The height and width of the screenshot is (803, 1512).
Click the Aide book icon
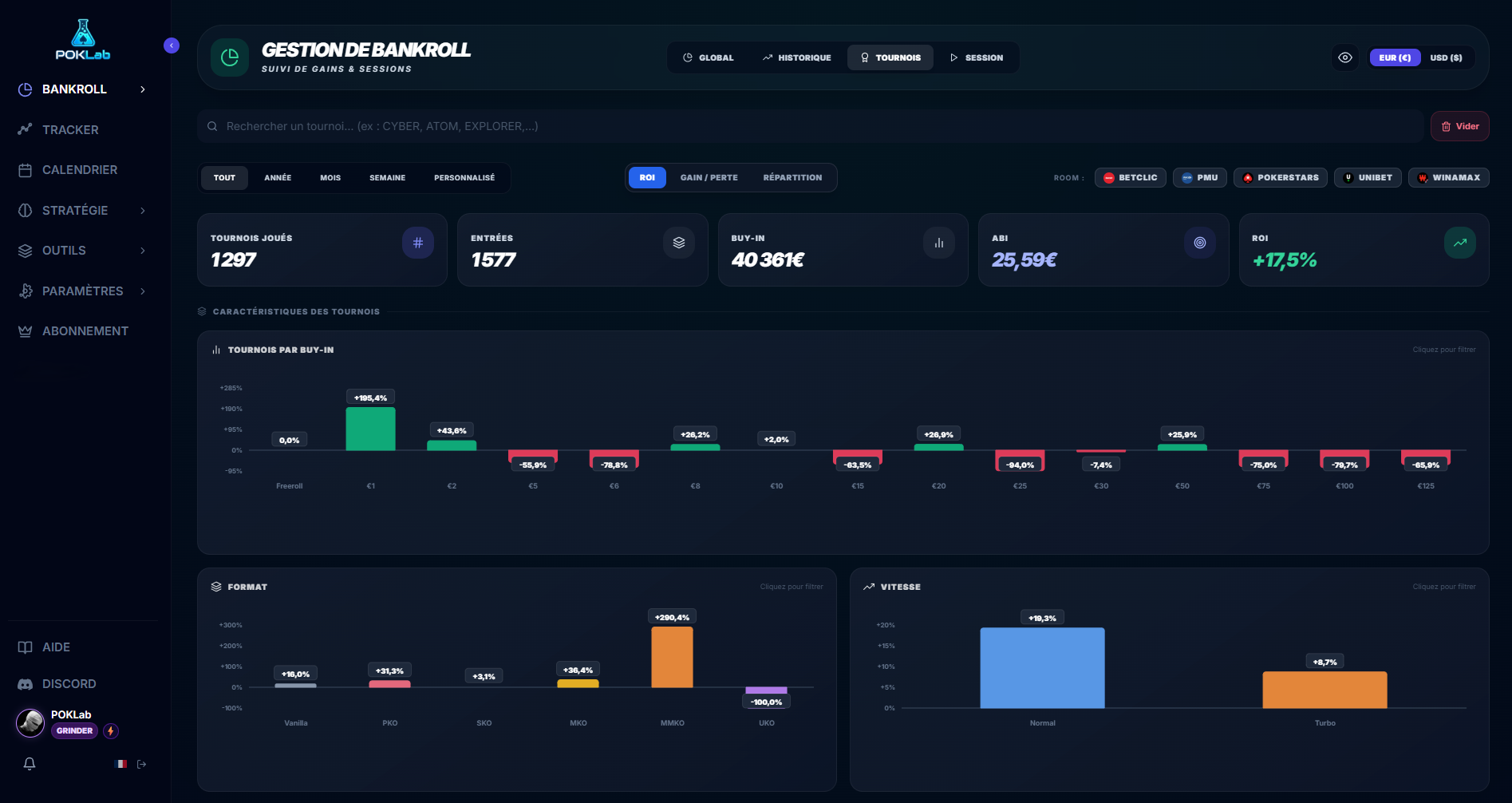click(26, 647)
